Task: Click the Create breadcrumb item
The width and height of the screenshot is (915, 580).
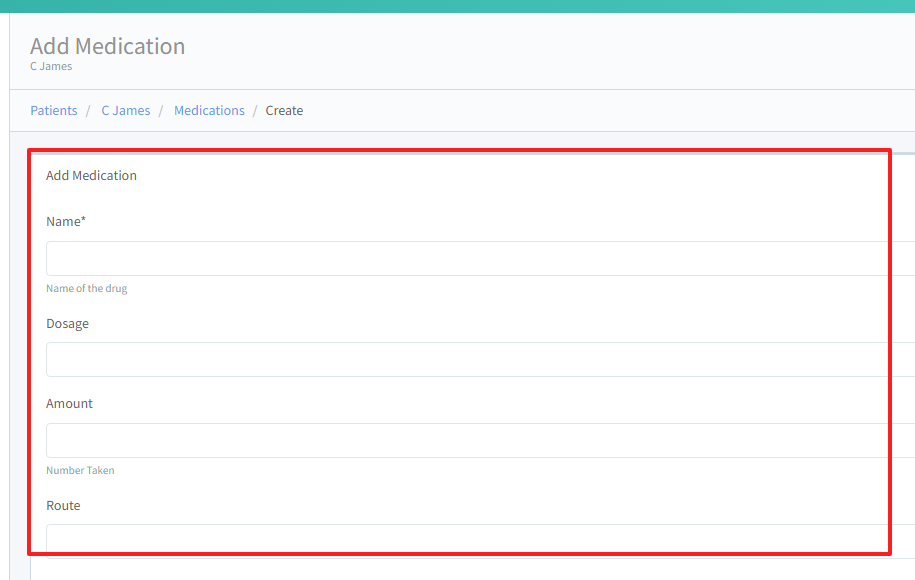Action: pyautogui.click(x=284, y=111)
